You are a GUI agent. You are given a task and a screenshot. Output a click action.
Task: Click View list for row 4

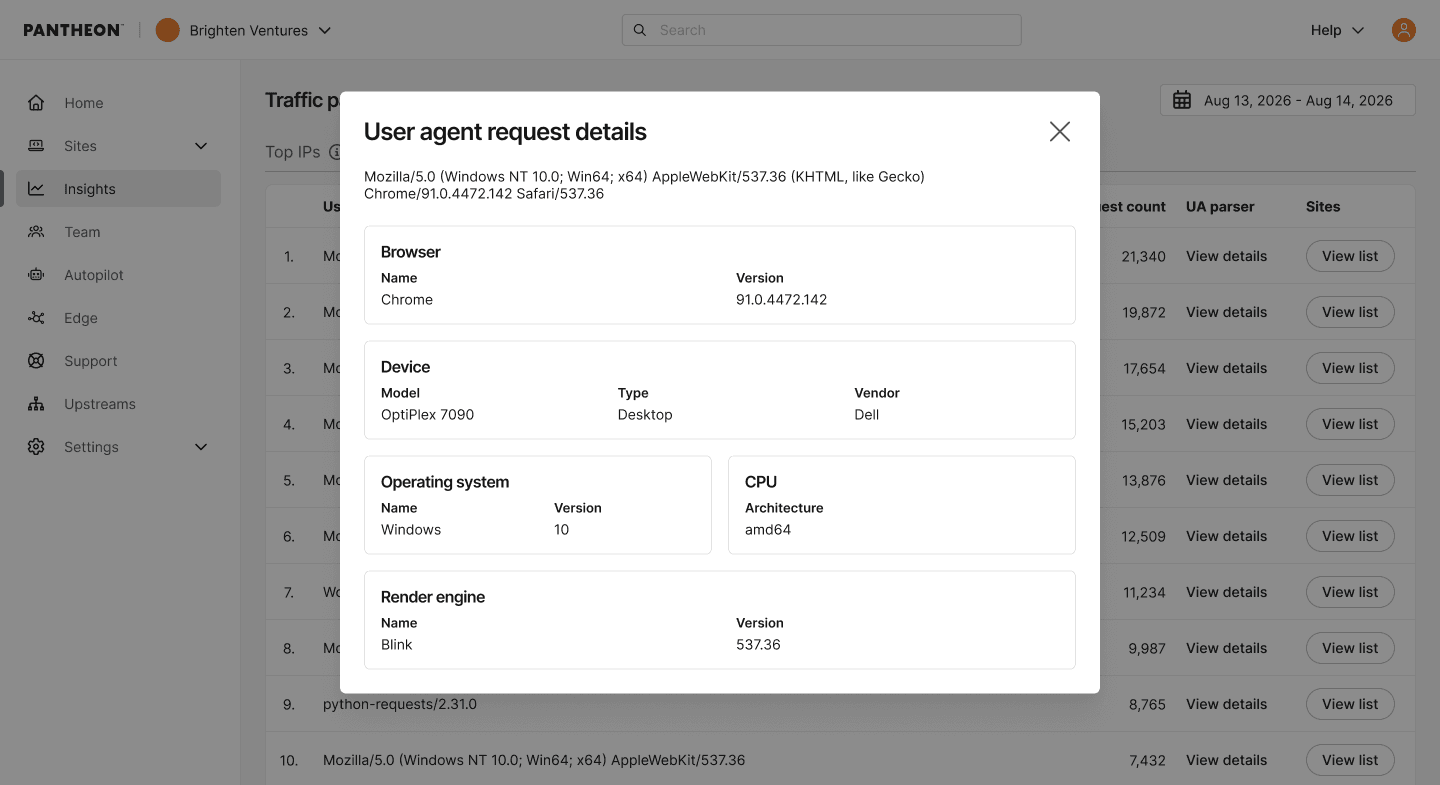[x=1350, y=424]
